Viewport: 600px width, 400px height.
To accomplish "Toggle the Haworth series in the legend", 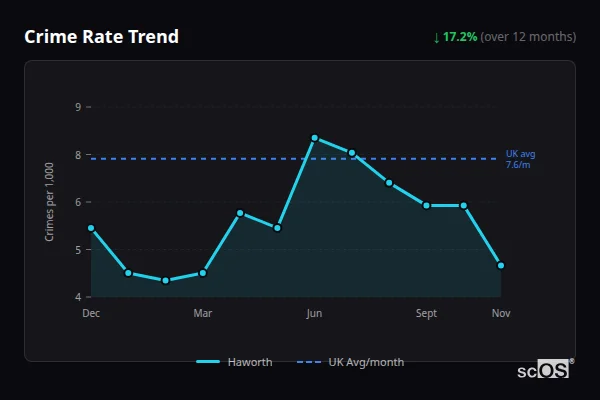I will (x=234, y=362).
